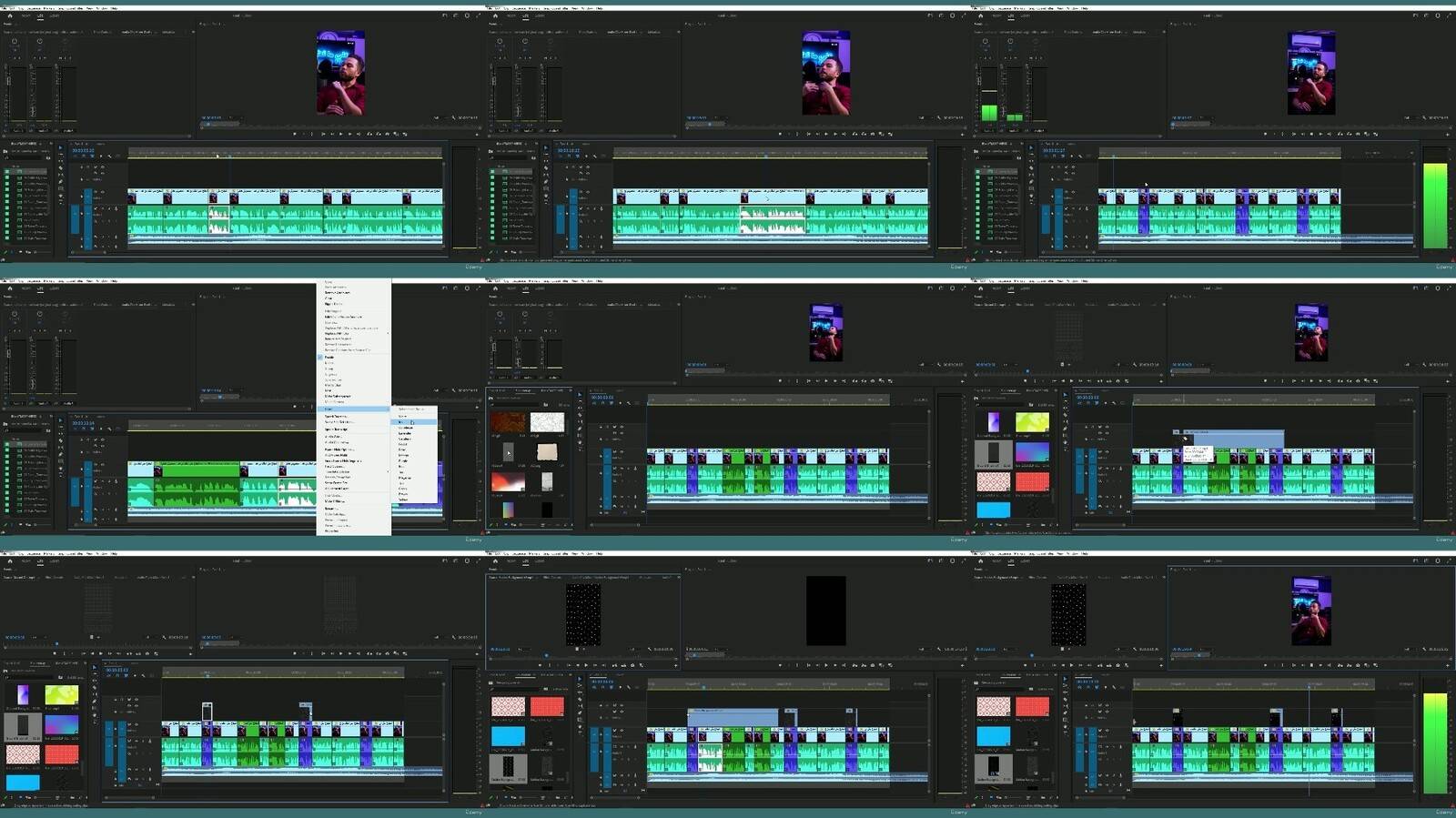Click timeline timecode in middle-right frame
Screen dimensions: 1456x818
[1087, 397]
